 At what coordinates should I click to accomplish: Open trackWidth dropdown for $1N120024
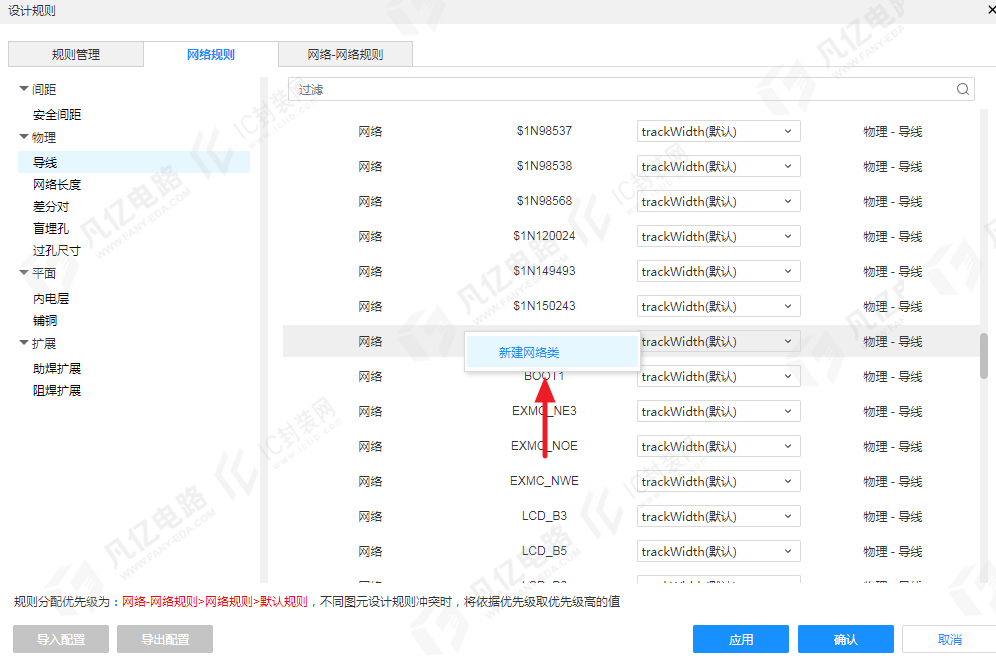[718, 236]
